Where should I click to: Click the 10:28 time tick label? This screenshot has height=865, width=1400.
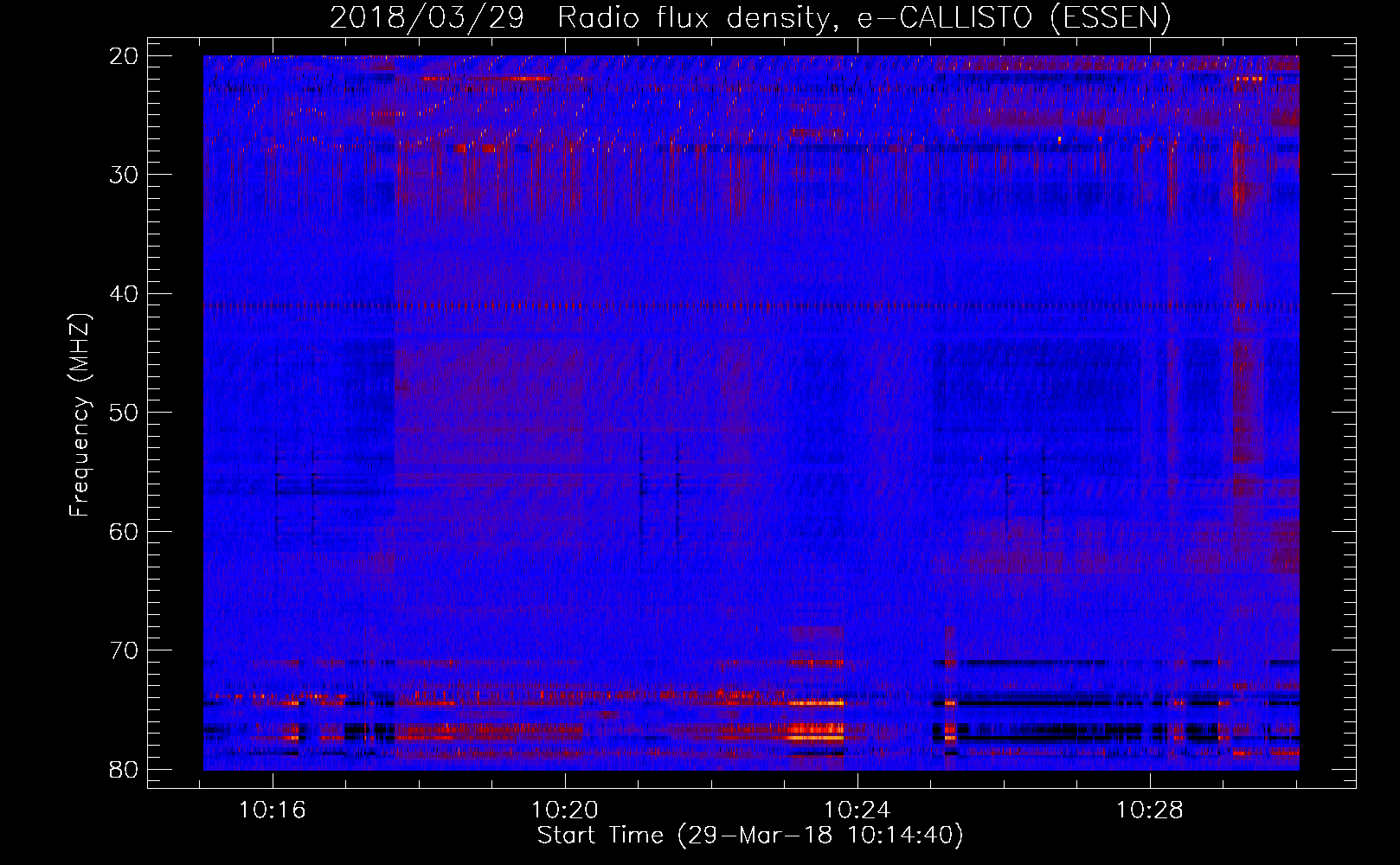pos(1150,811)
